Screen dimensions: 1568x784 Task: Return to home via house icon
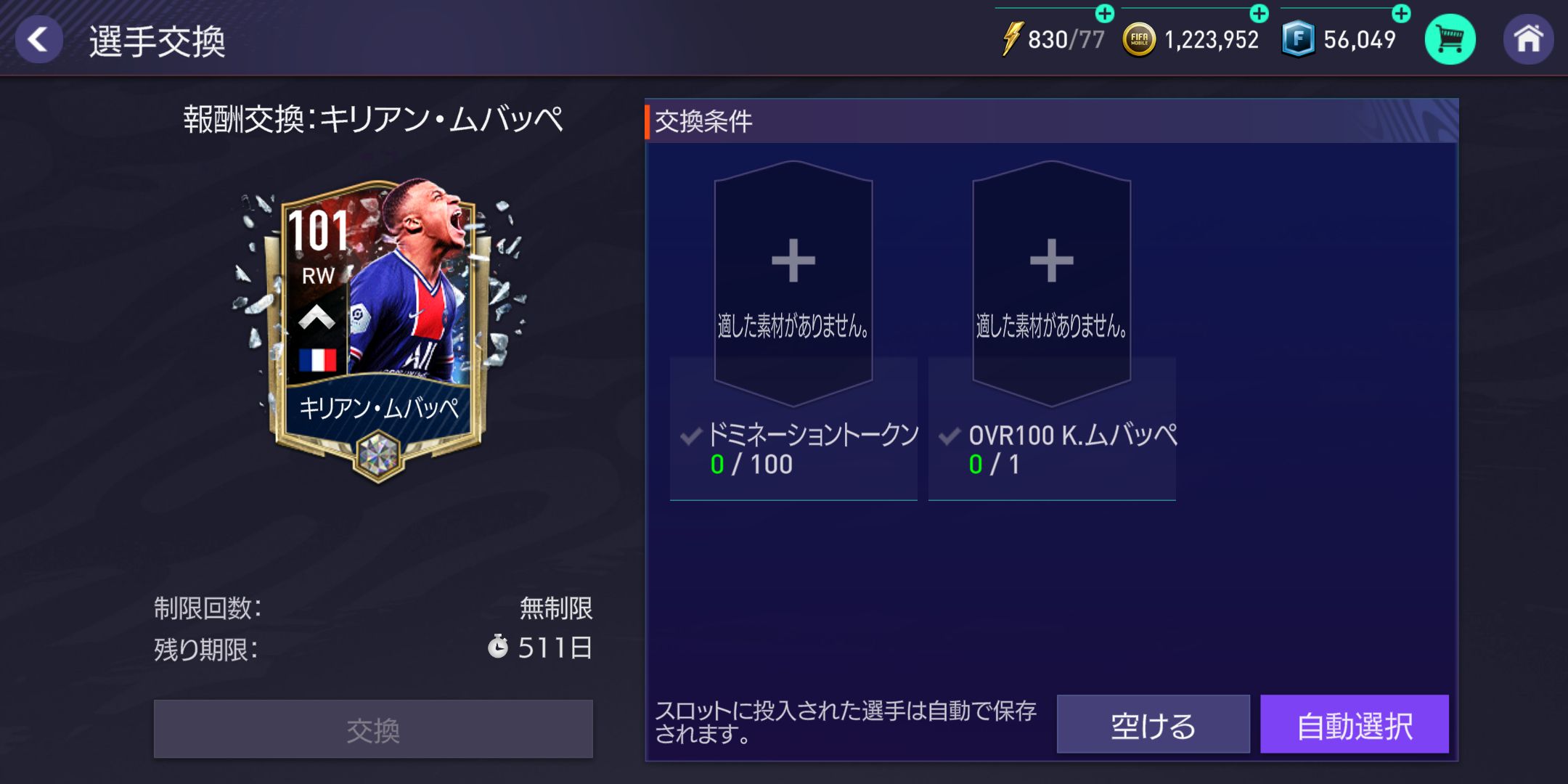point(1528,39)
